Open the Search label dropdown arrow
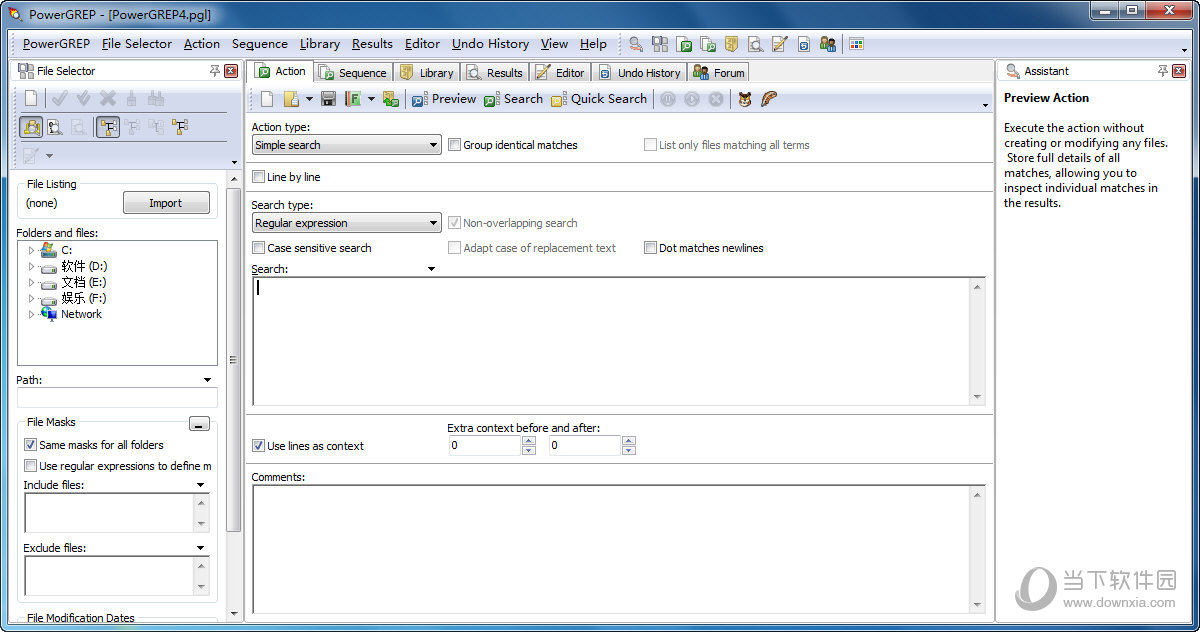Screen dimensions: 1200x632 [431, 269]
